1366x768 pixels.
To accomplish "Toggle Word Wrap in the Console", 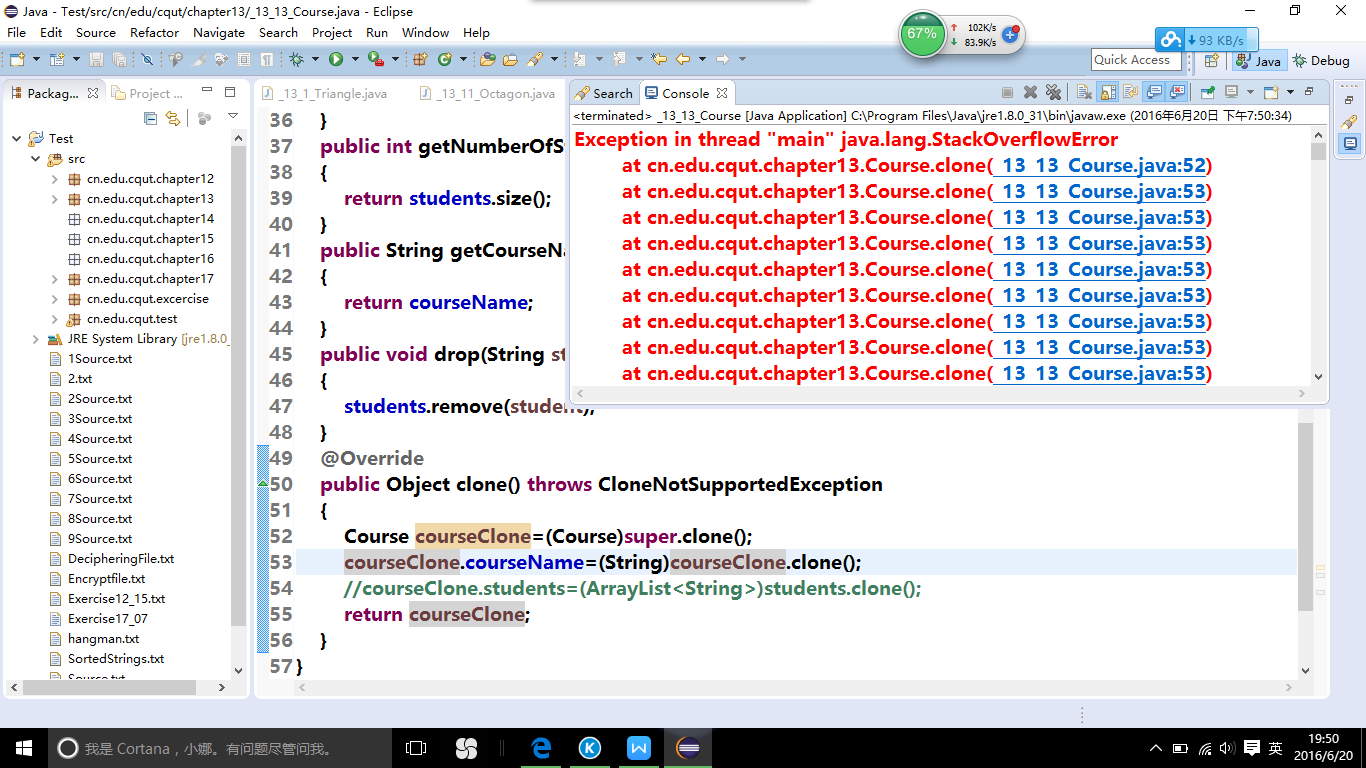I will click(x=1130, y=93).
